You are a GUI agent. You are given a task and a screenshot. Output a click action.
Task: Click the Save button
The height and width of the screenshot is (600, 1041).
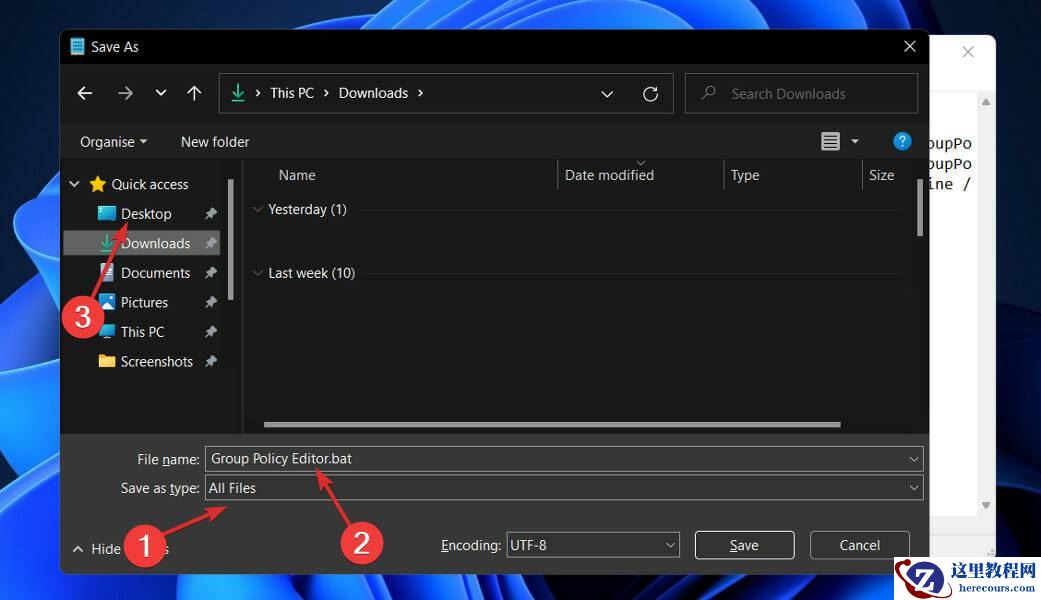(744, 545)
